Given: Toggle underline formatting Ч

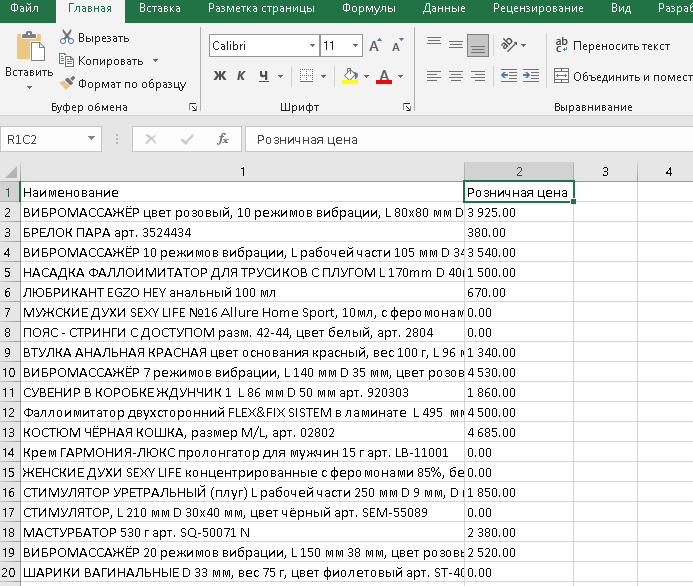Looking at the screenshot, I should 263,76.
